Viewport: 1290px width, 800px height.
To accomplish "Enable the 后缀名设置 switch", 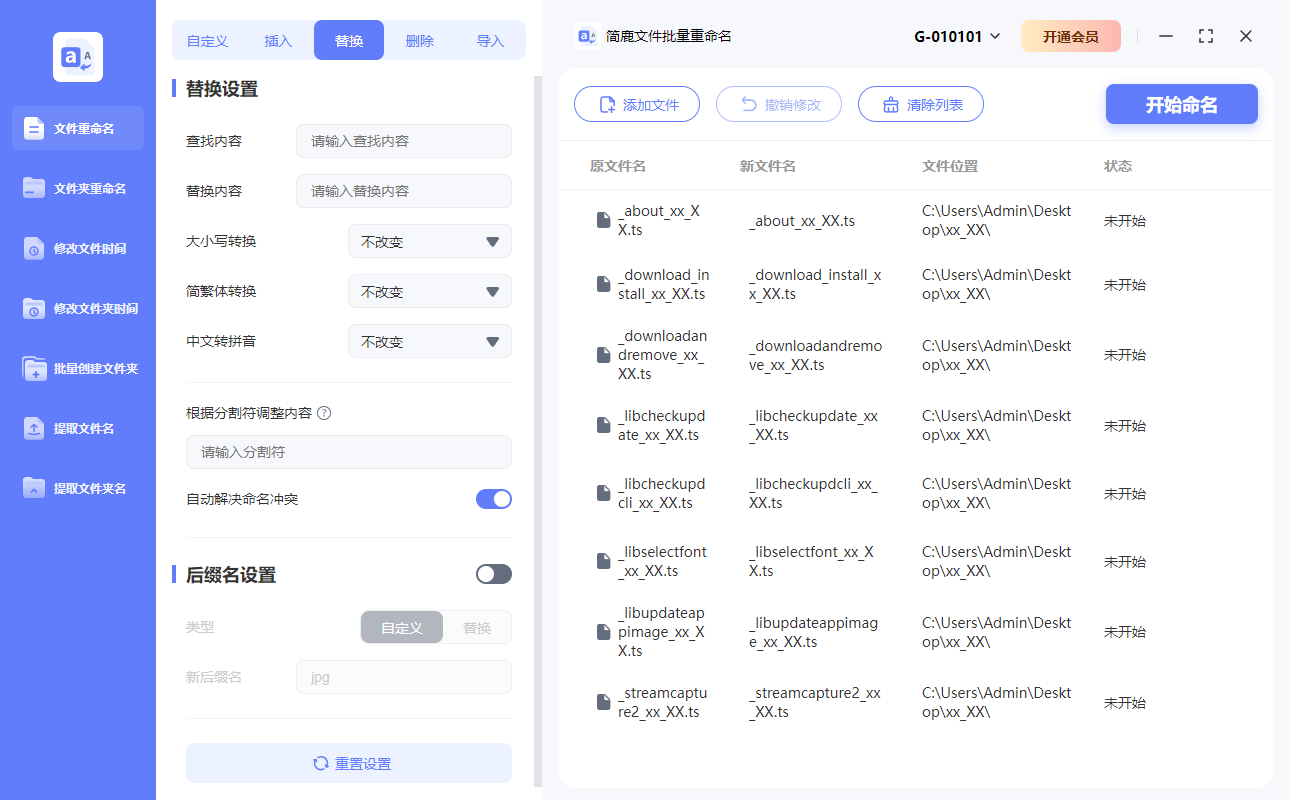I will [493, 573].
